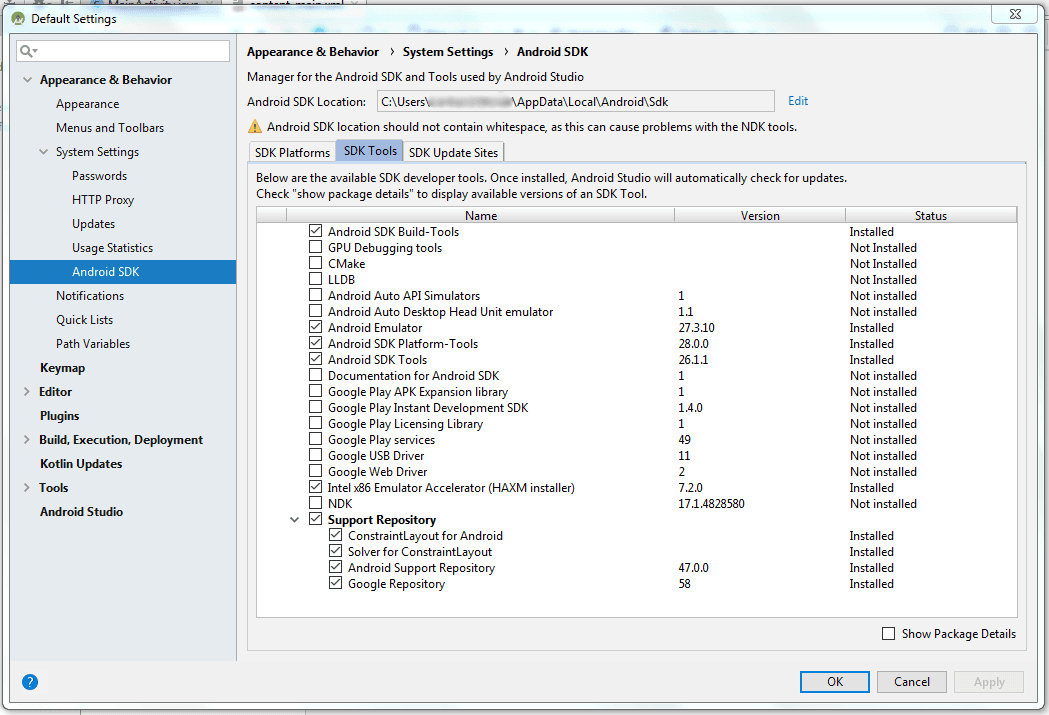Select Solver for ConstraintLayout row text

pos(419,552)
